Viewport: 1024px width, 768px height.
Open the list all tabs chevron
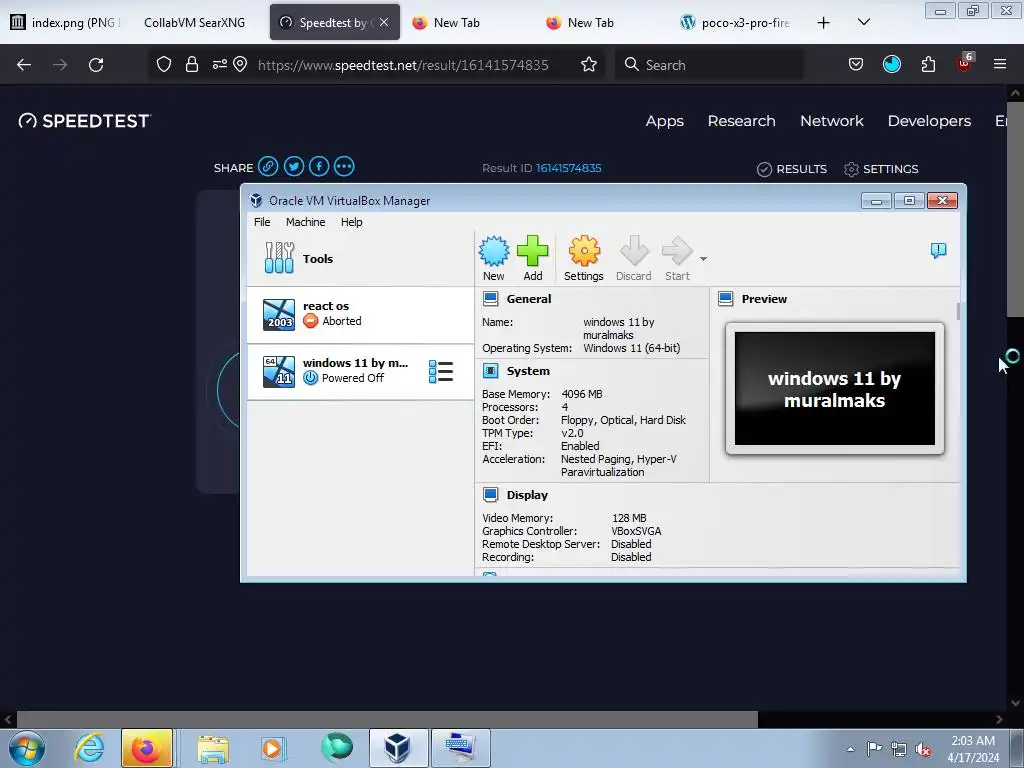coord(863,22)
